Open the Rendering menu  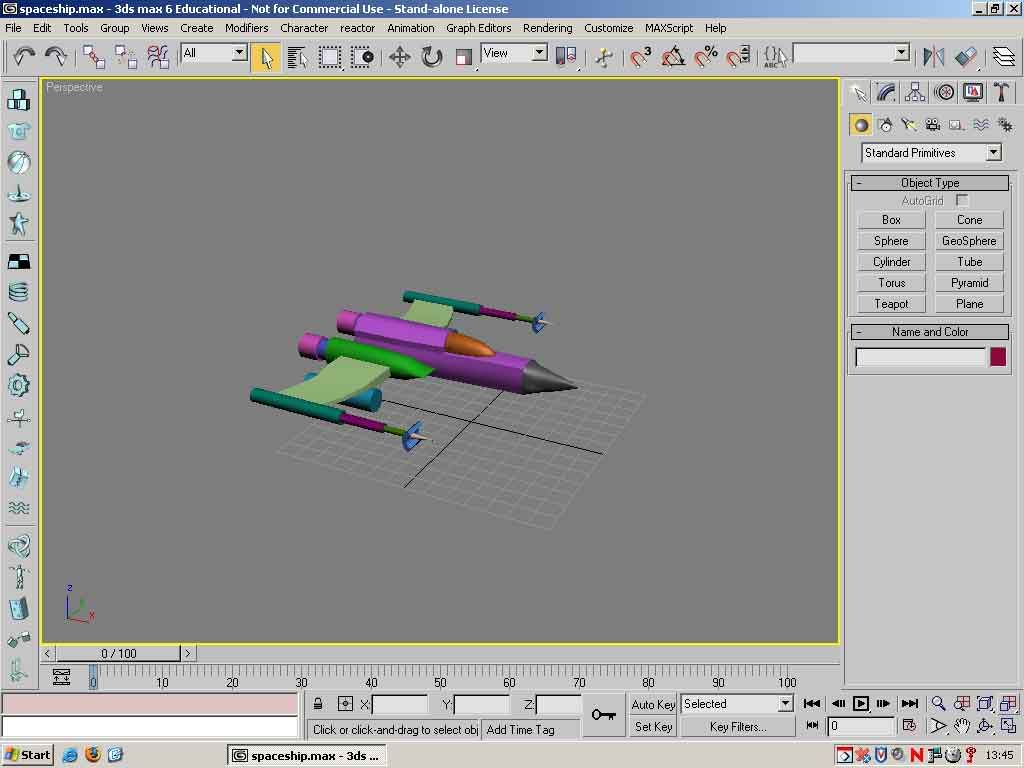tap(547, 28)
